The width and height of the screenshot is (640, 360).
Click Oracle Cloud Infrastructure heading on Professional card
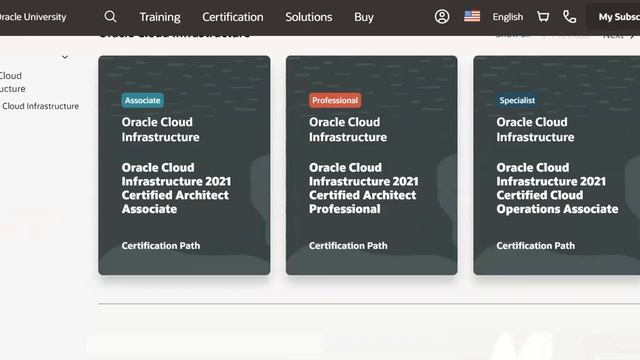(348, 129)
